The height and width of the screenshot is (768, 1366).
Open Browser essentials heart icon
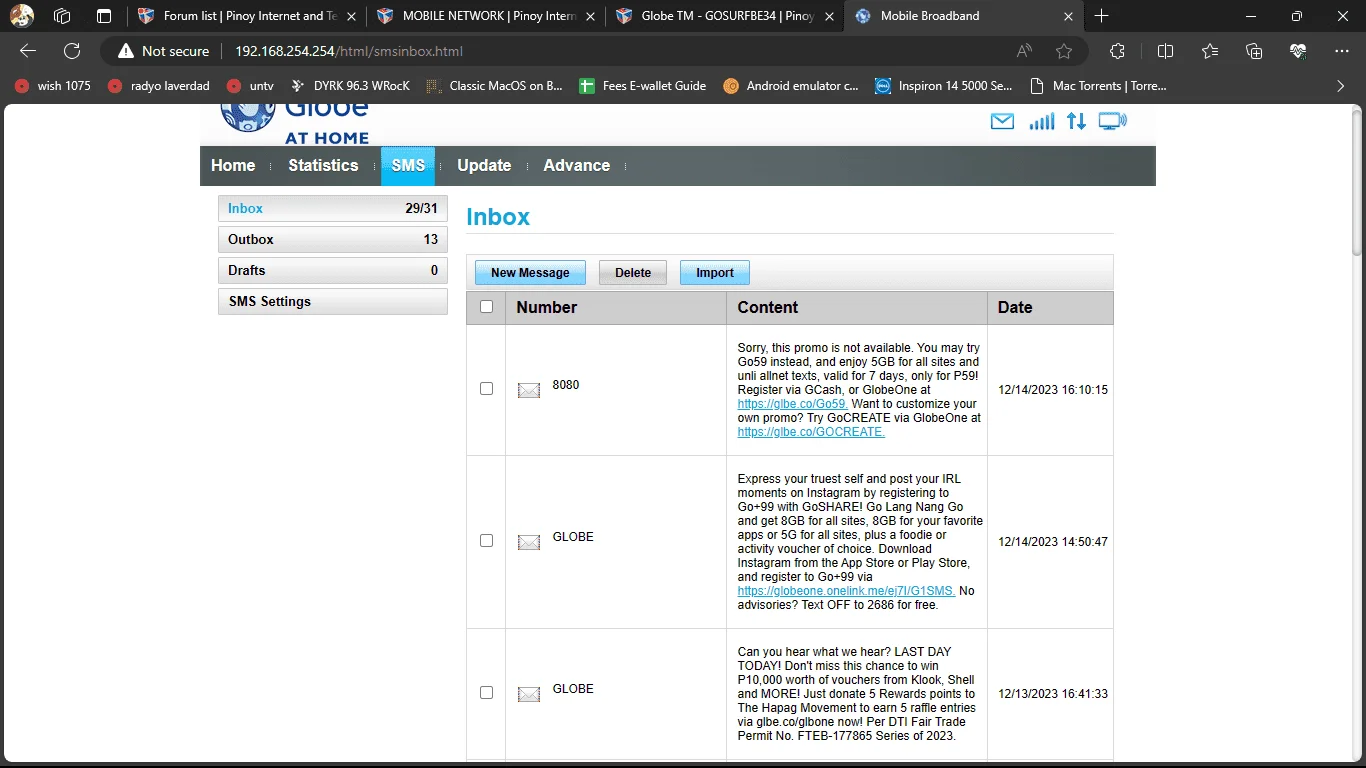click(1298, 51)
